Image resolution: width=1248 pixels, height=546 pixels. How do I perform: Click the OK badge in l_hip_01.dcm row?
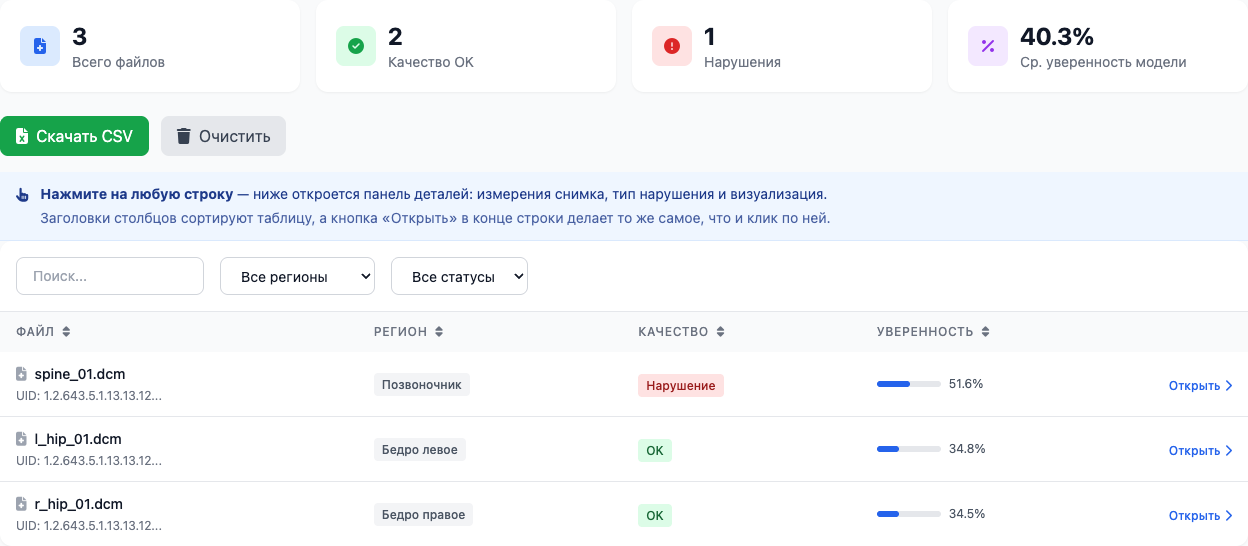click(x=655, y=450)
